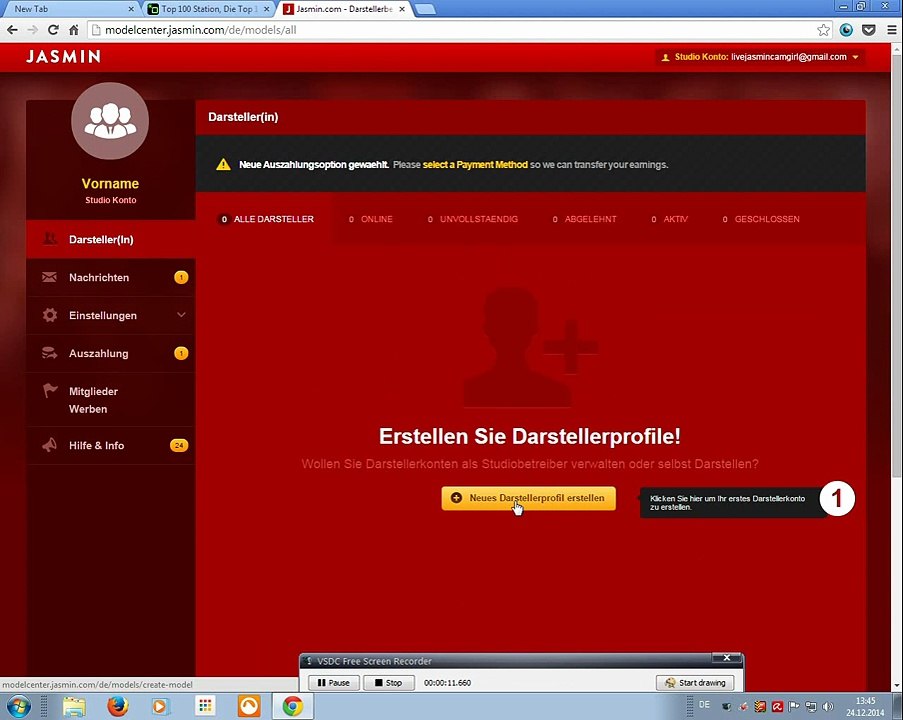The width and height of the screenshot is (903, 720).
Task: Switch to the Top 100 Station tab
Action: pos(208,9)
